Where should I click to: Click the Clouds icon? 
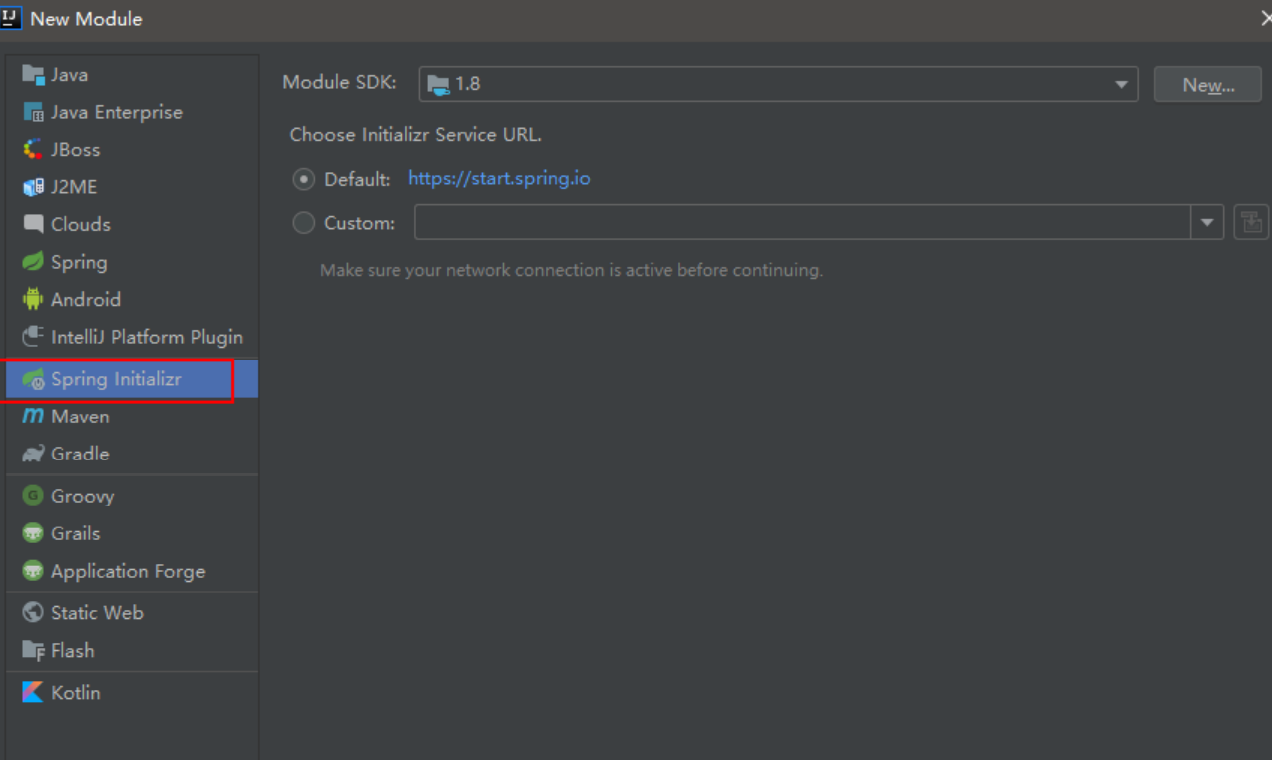33,224
